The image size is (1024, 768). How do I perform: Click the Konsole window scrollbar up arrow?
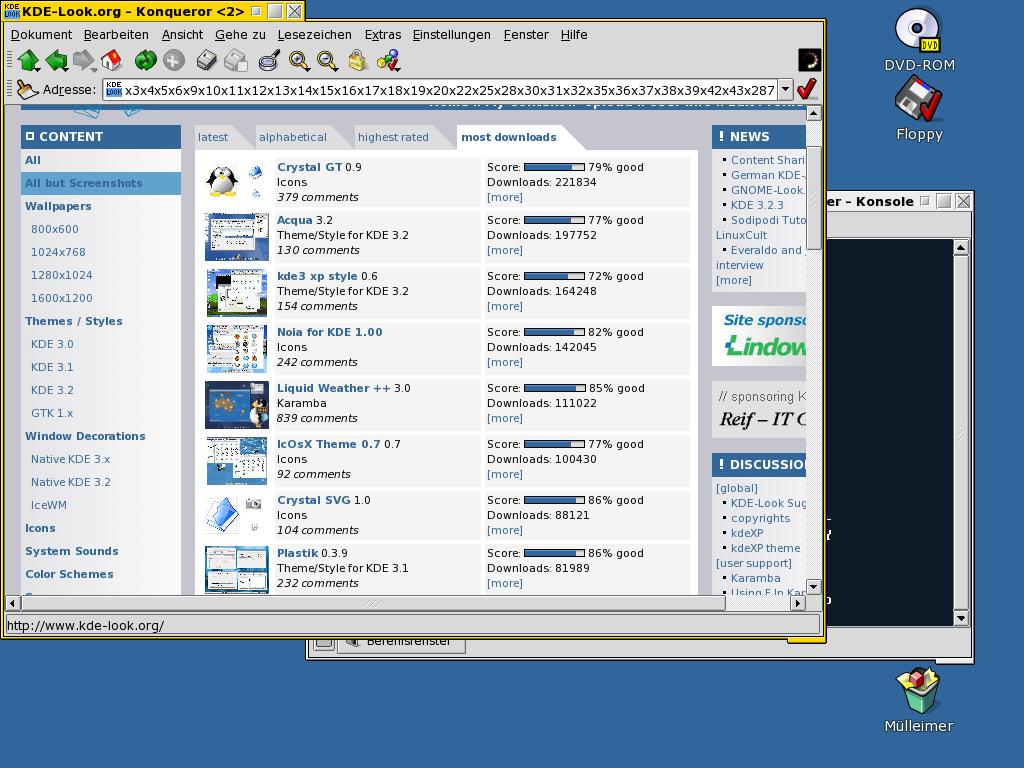[x=961, y=248]
